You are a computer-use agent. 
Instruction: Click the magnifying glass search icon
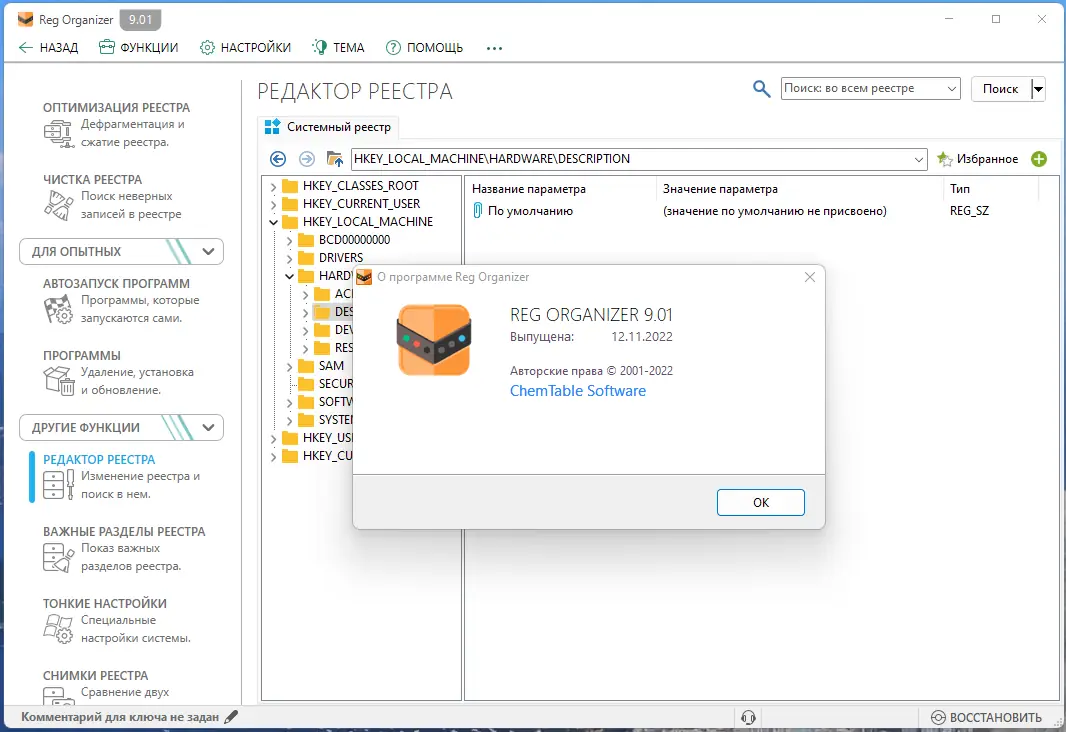tap(761, 88)
